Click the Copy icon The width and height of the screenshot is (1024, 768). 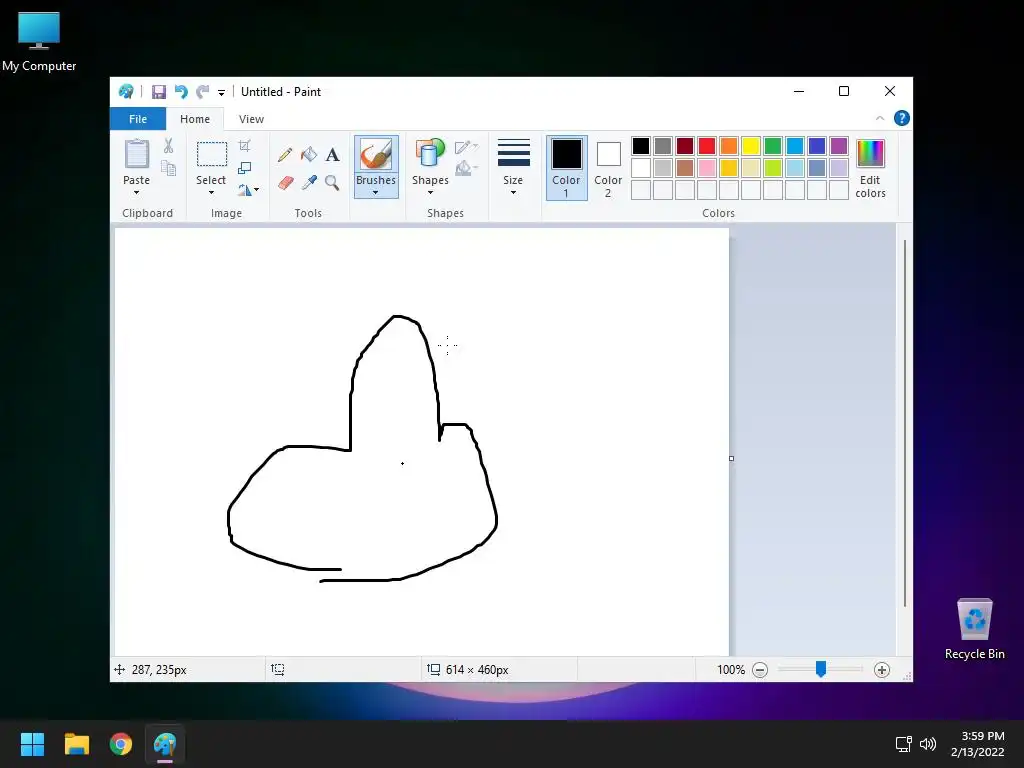[168, 168]
